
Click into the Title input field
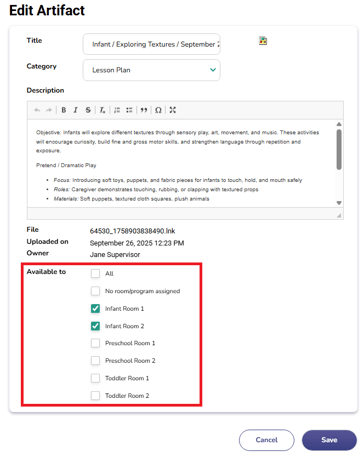point(152,44)
